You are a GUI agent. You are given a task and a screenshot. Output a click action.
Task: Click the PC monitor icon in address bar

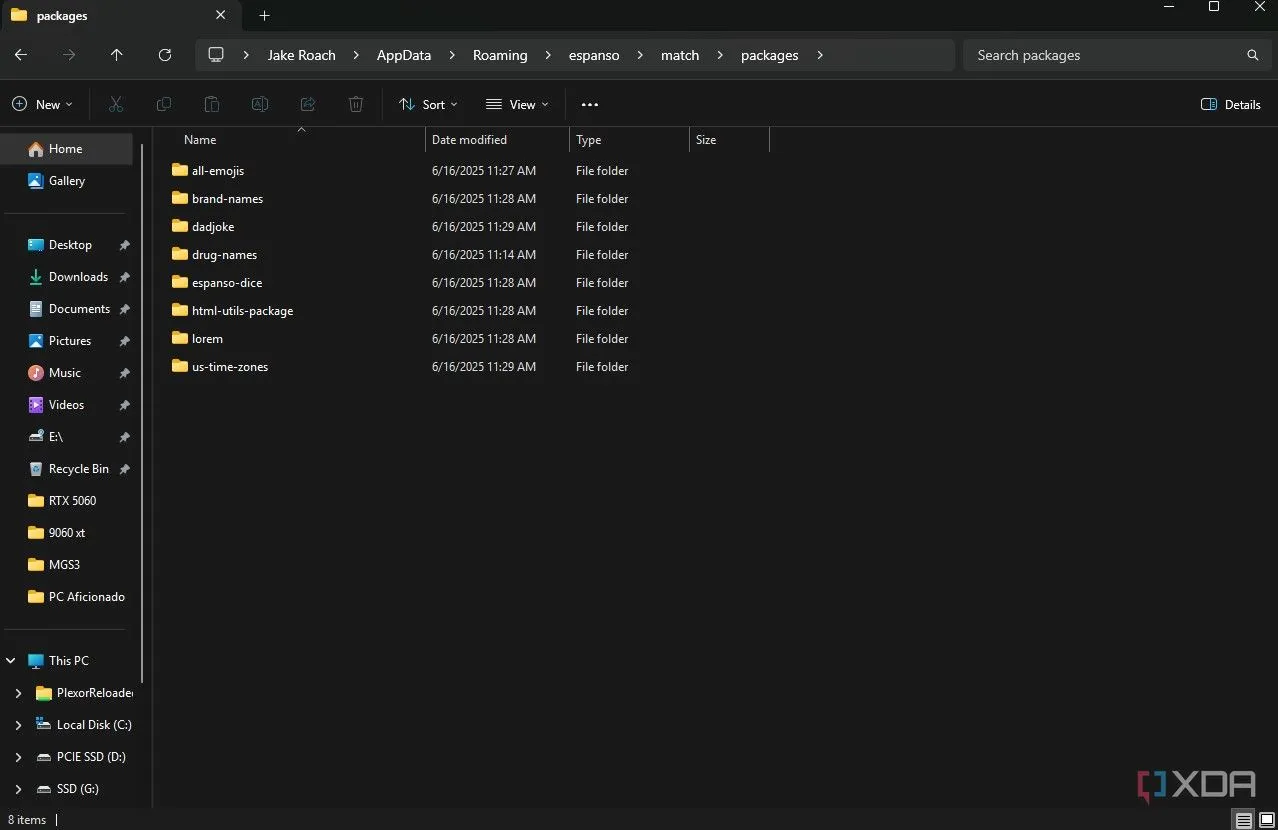[216, 55]
